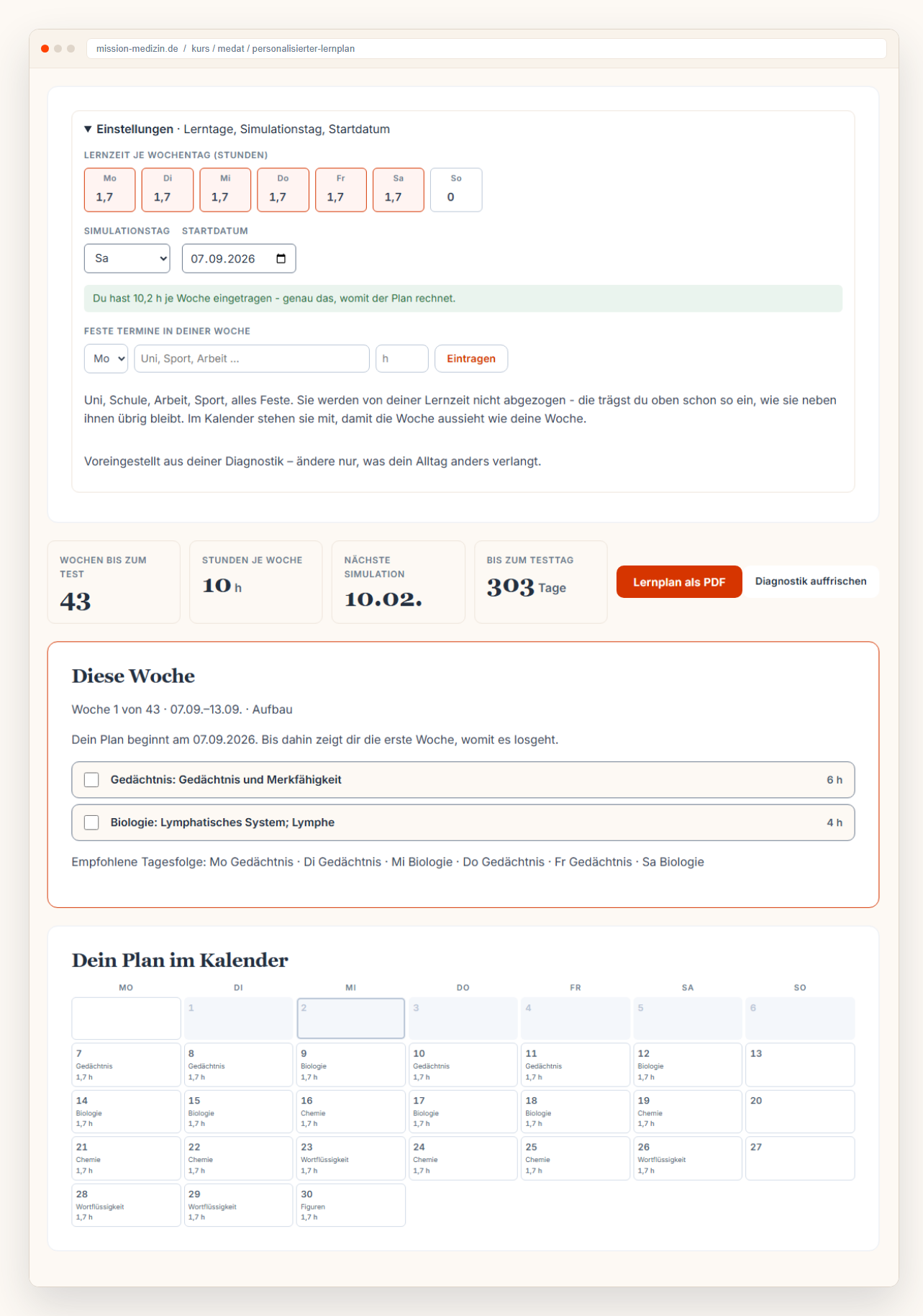Click the Lernplan als PDF button
Viewport: 923px width, 1316px height.
point(679,582)
